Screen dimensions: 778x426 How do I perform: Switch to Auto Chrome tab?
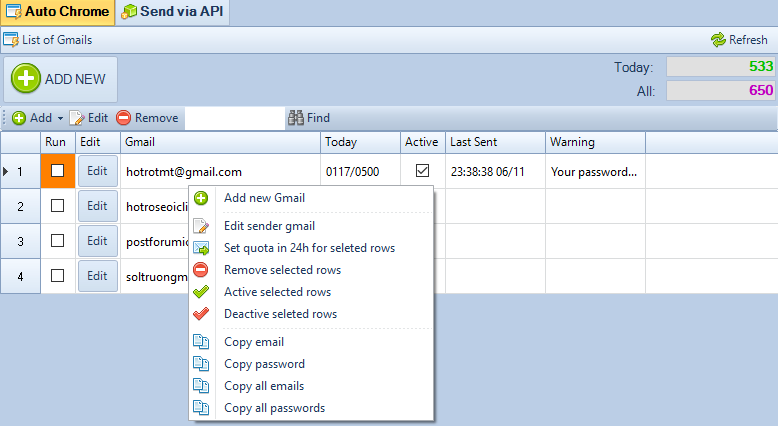point(58,12)
